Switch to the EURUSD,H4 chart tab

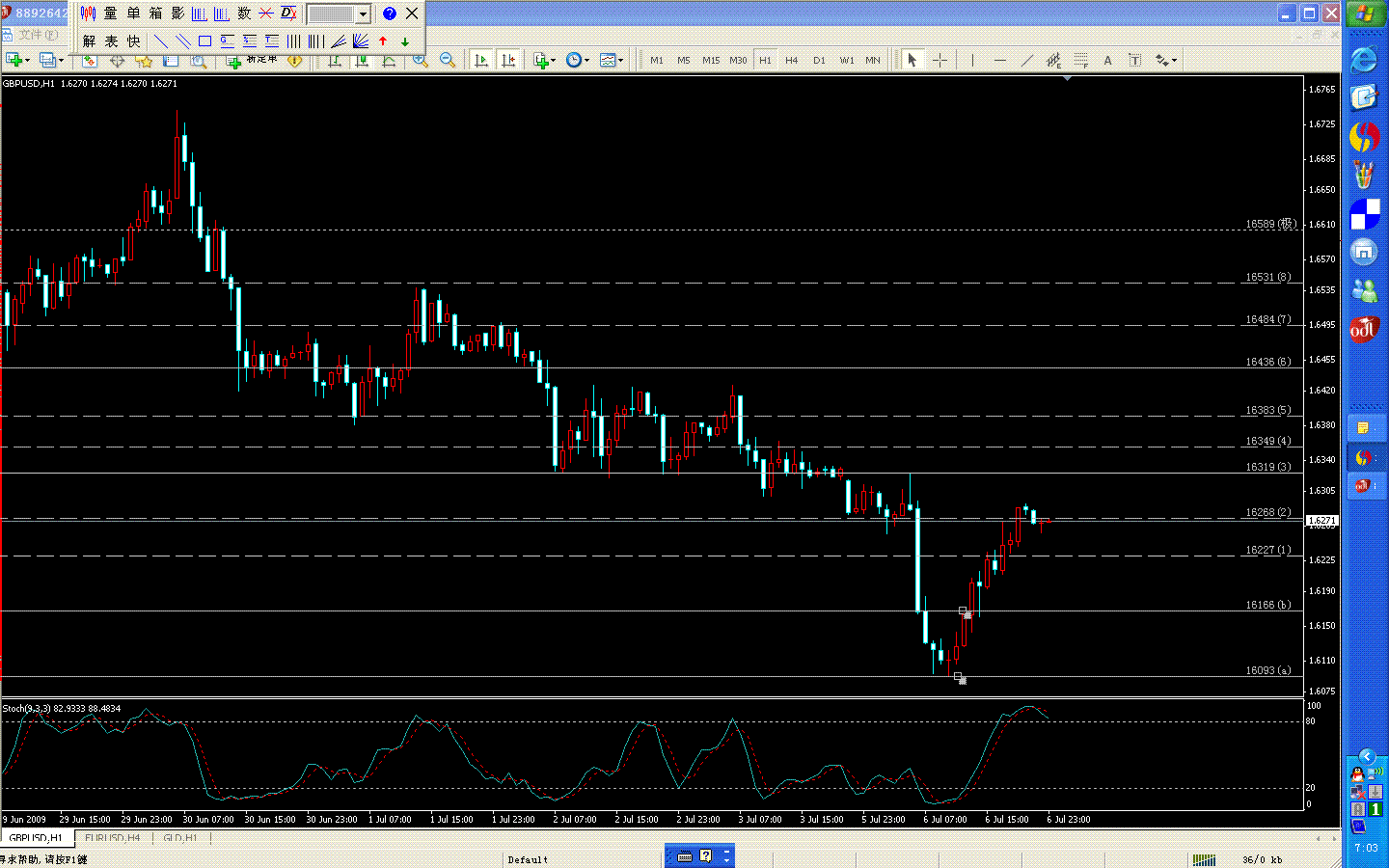point(112,838)
